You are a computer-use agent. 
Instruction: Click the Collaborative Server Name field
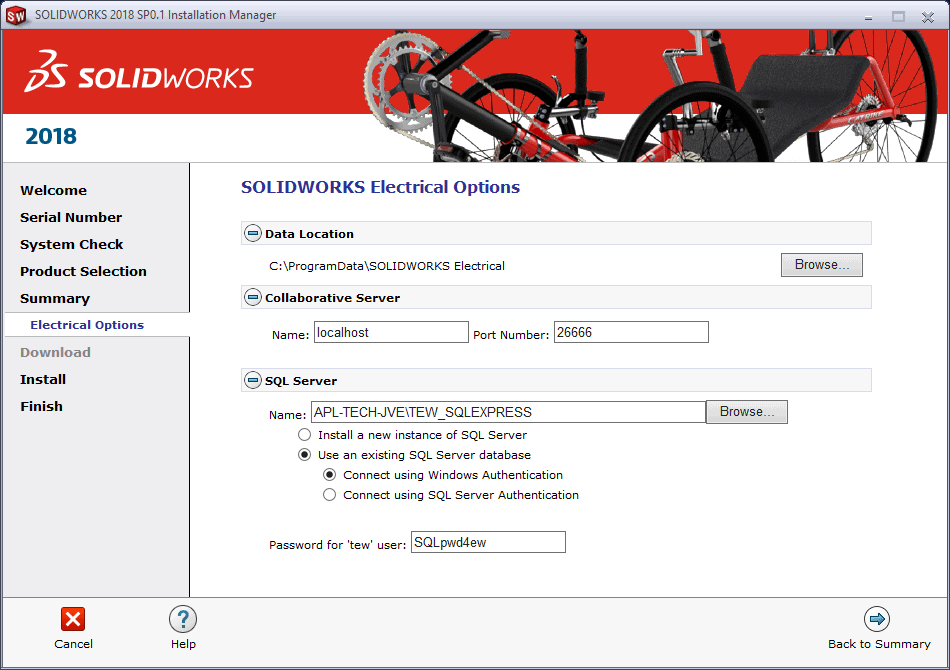pyautogui.click(x=390, y=332)
